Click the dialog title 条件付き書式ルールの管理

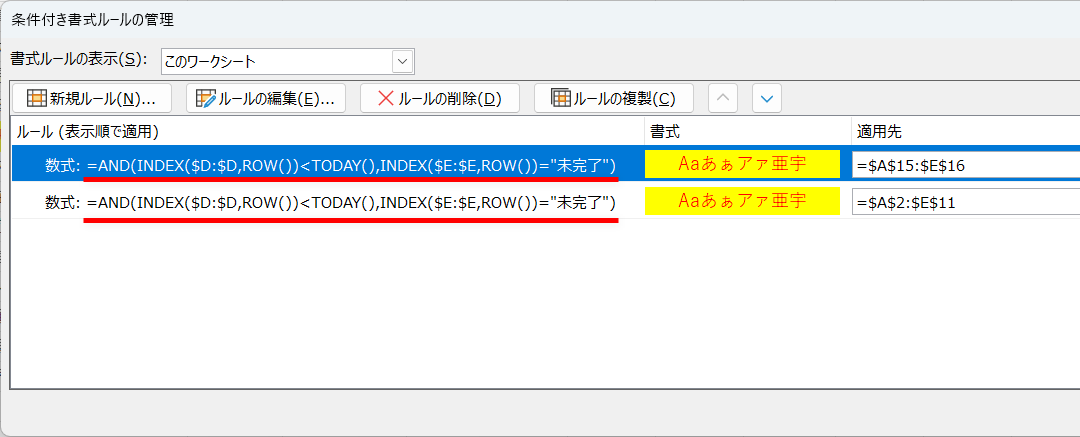[93, 20]
